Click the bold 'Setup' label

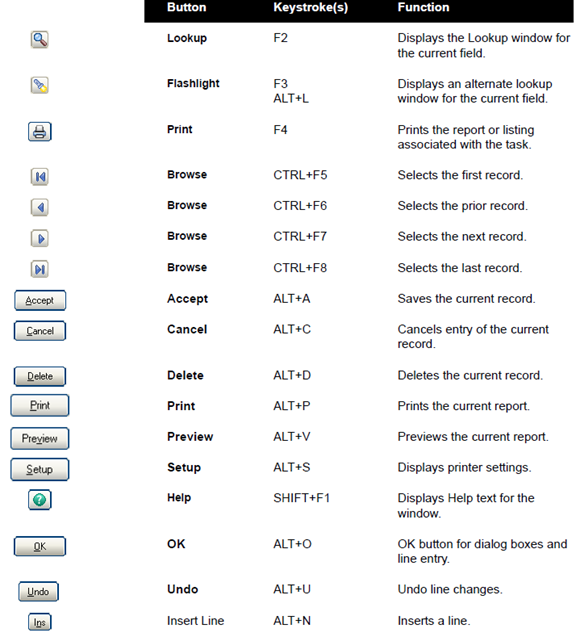click(184, 468)
